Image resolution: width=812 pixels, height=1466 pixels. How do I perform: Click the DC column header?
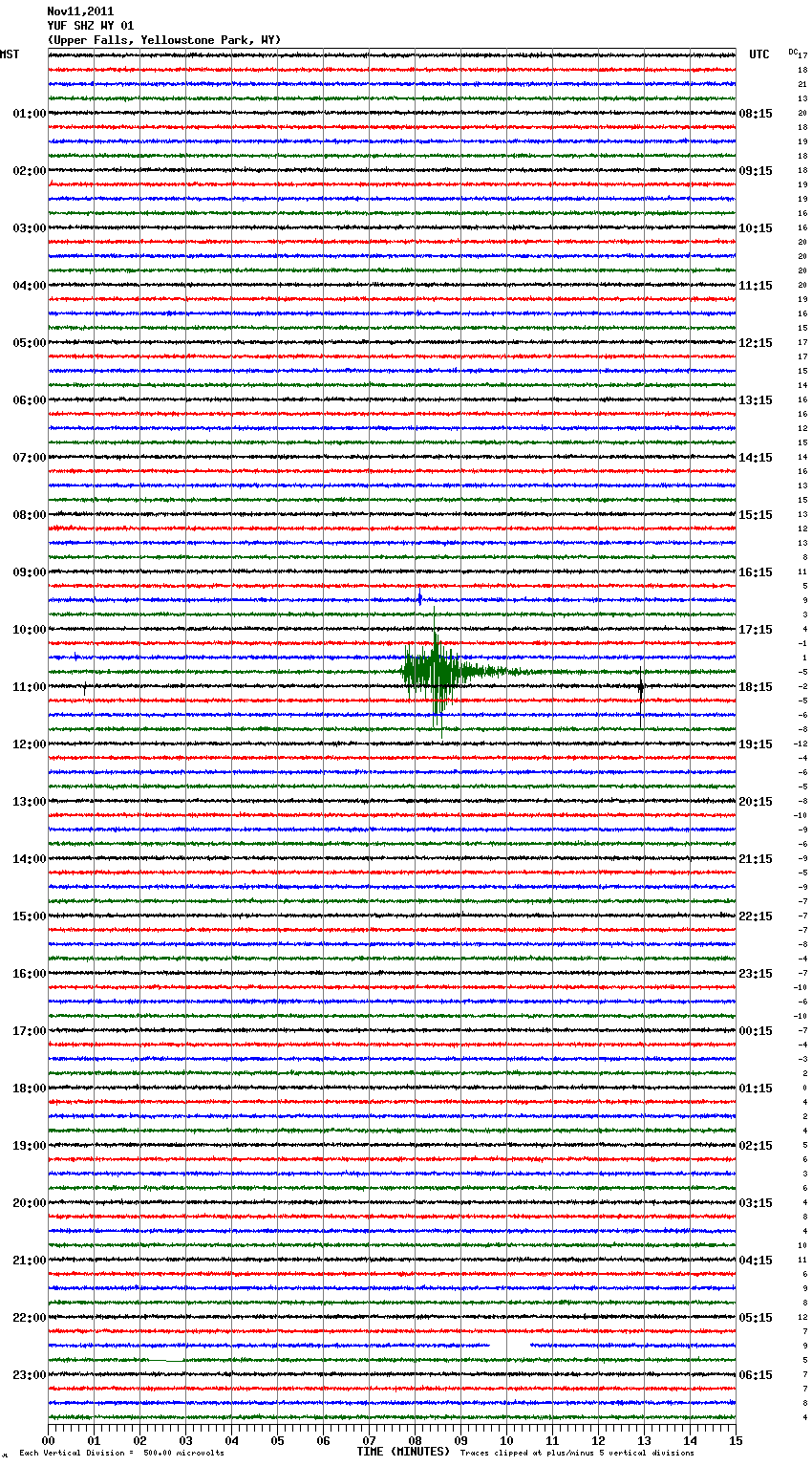click(793, 52)
